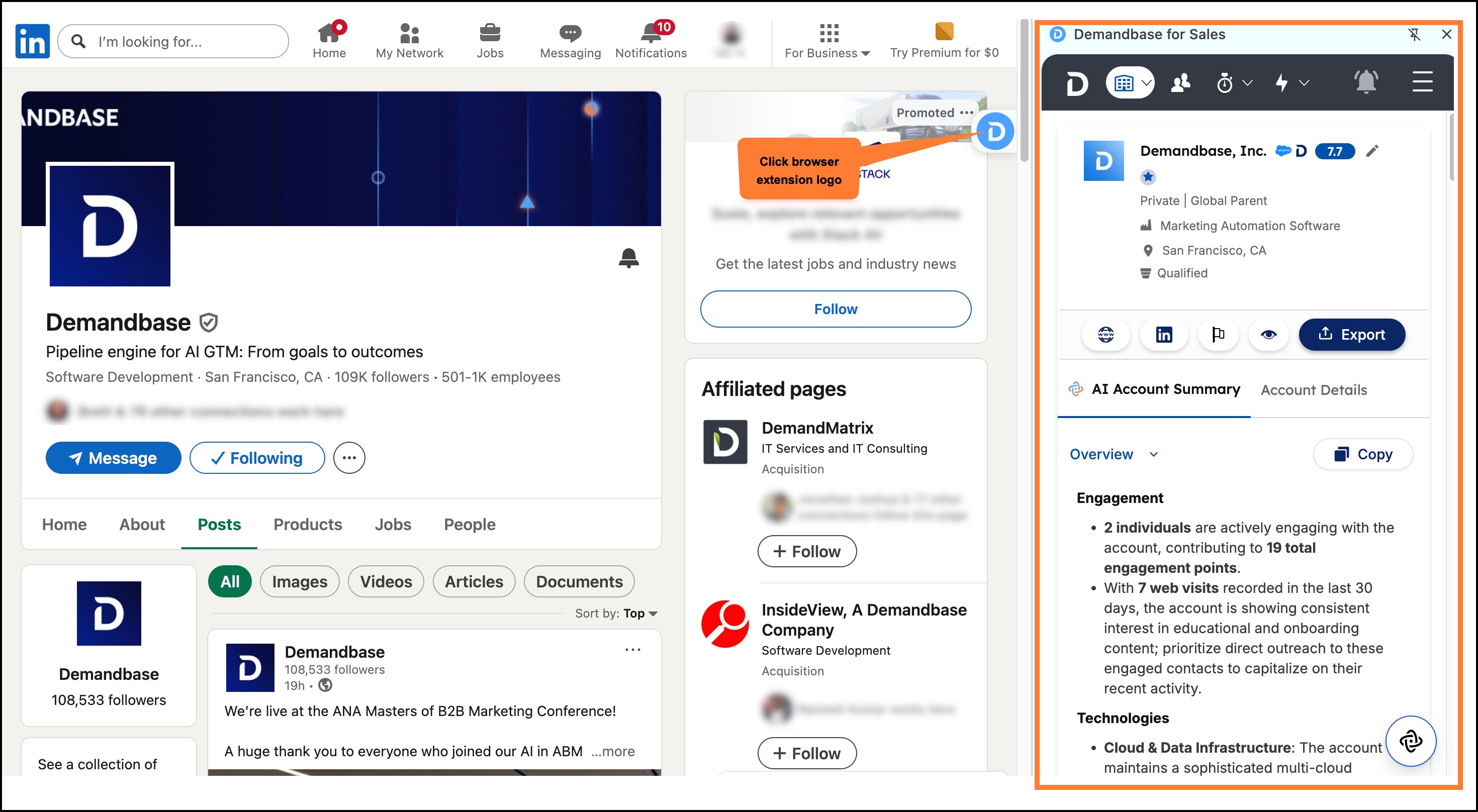This screenshot has height=812, width=1478.
Task: Select the All posts filter
Action: [x=230, y=581]
